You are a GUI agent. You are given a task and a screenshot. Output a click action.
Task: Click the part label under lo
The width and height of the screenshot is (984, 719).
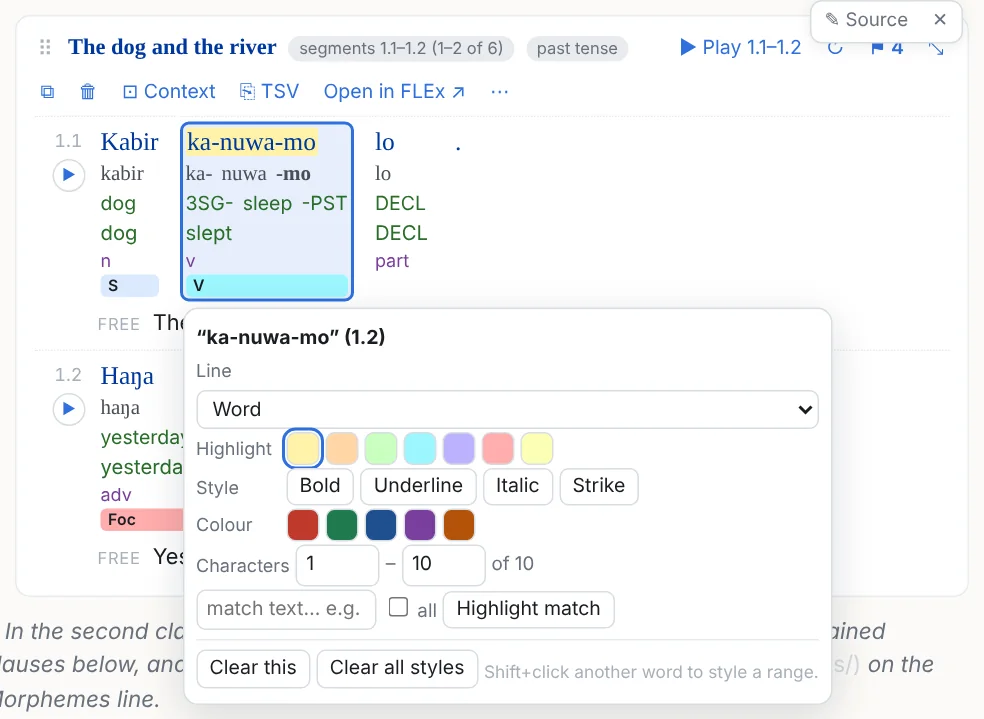[x=392, y=262]
